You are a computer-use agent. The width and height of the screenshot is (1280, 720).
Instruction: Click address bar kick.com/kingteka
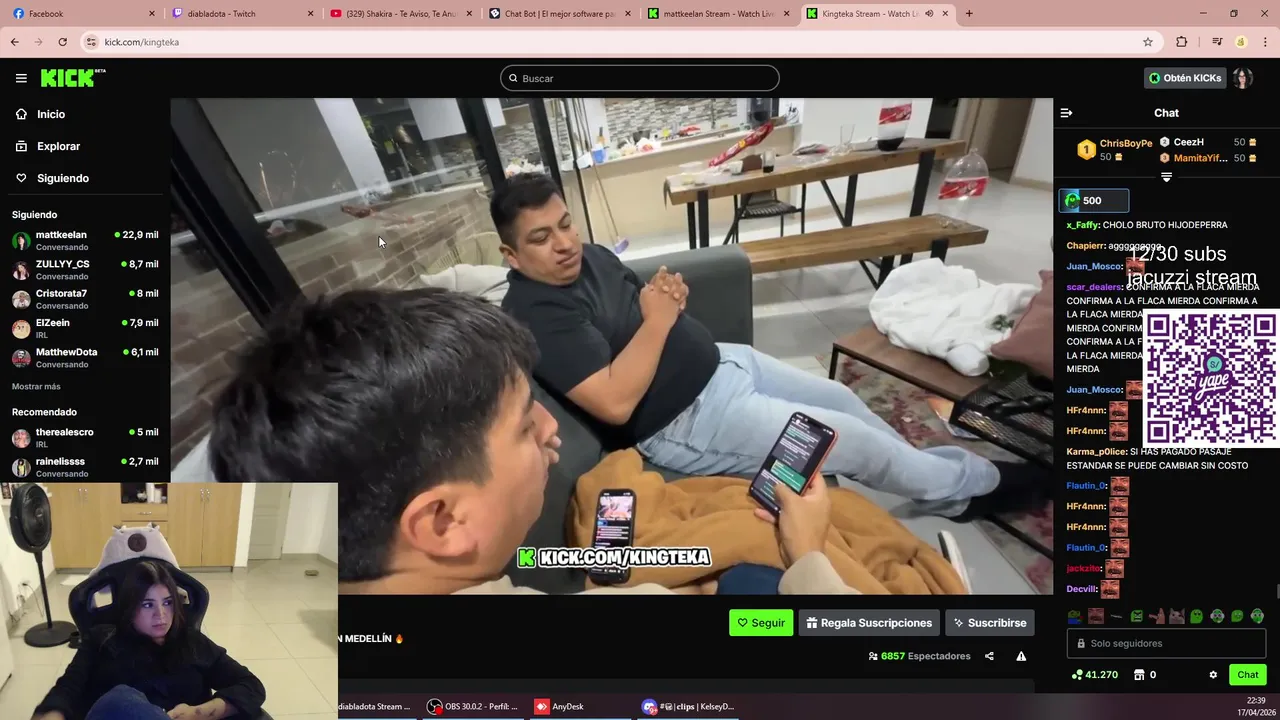coord(141,42)
